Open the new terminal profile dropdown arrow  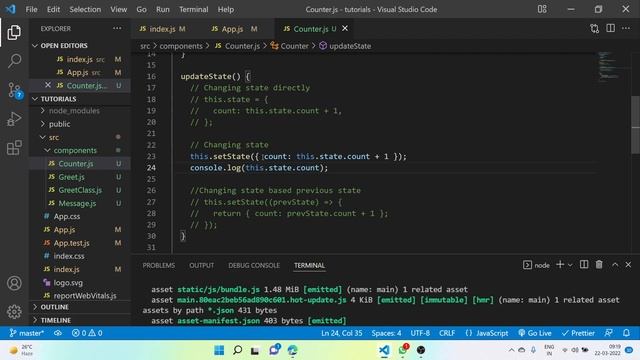click(x=570, y=265)
